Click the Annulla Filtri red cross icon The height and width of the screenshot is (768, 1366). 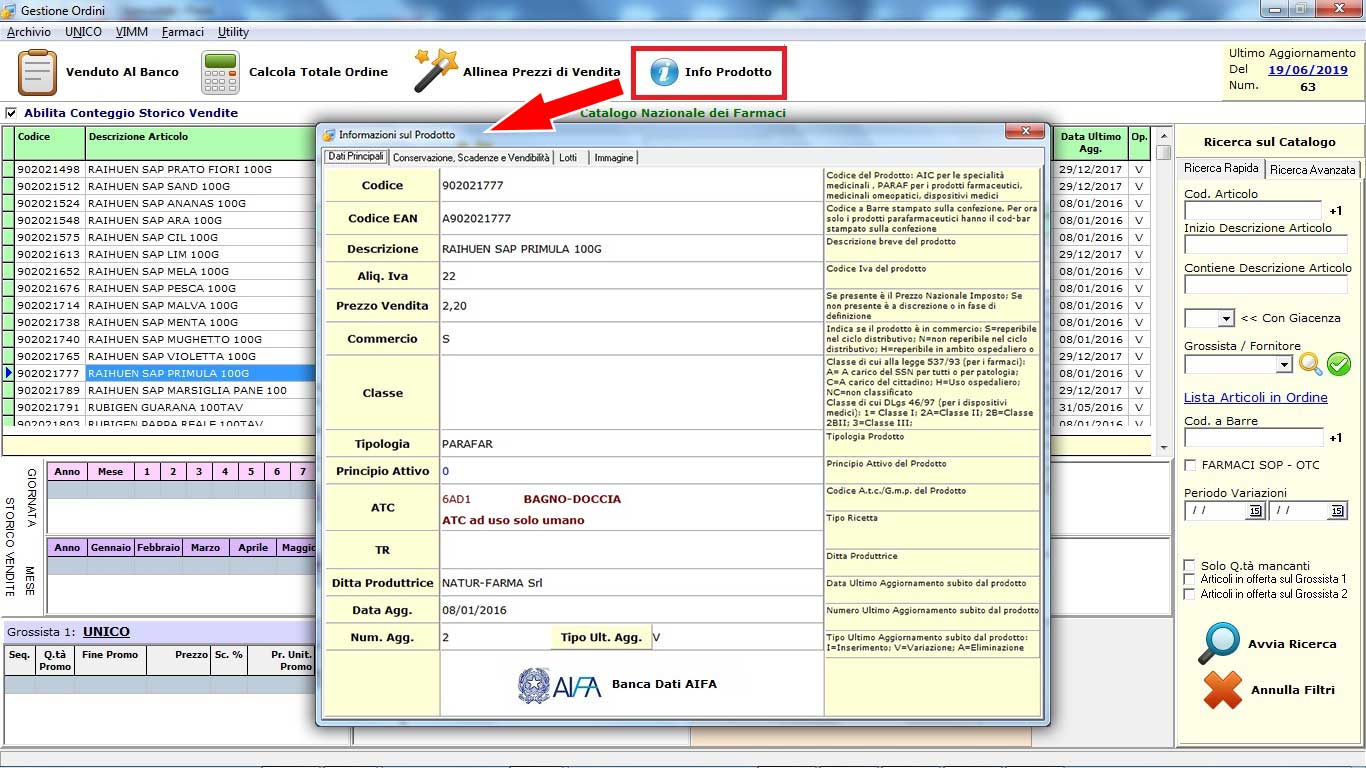[1222, 690]
